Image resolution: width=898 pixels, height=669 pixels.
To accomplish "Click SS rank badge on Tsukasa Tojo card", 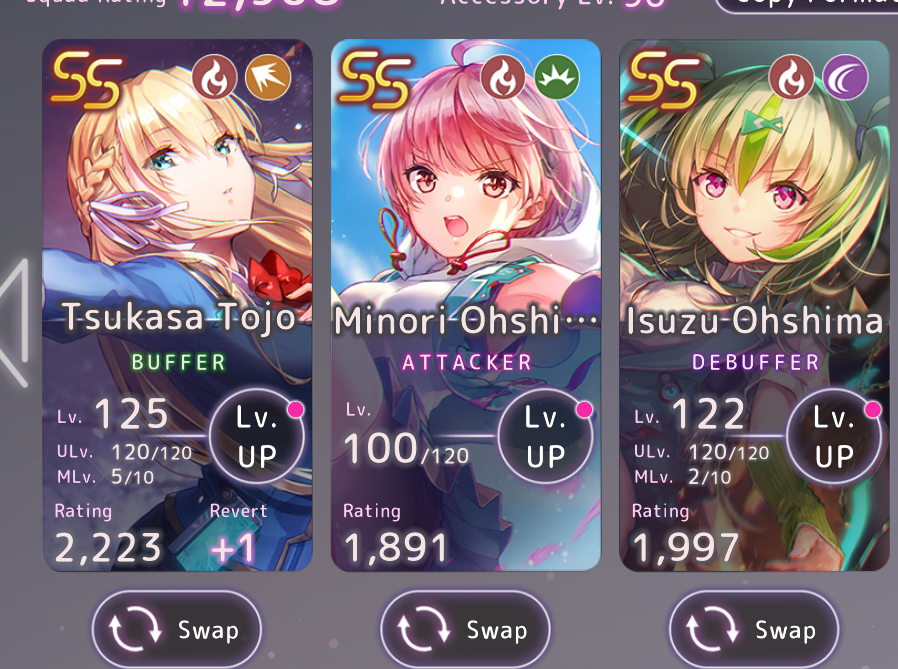I will coord(87,80).
